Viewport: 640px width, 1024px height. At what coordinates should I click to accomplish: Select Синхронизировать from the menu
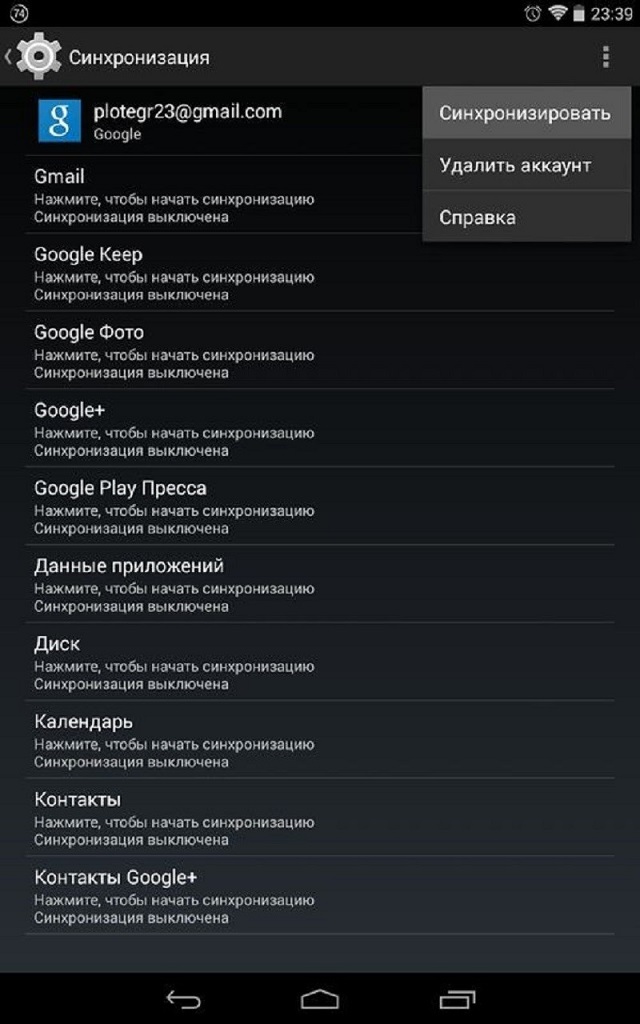pos(526,112)
